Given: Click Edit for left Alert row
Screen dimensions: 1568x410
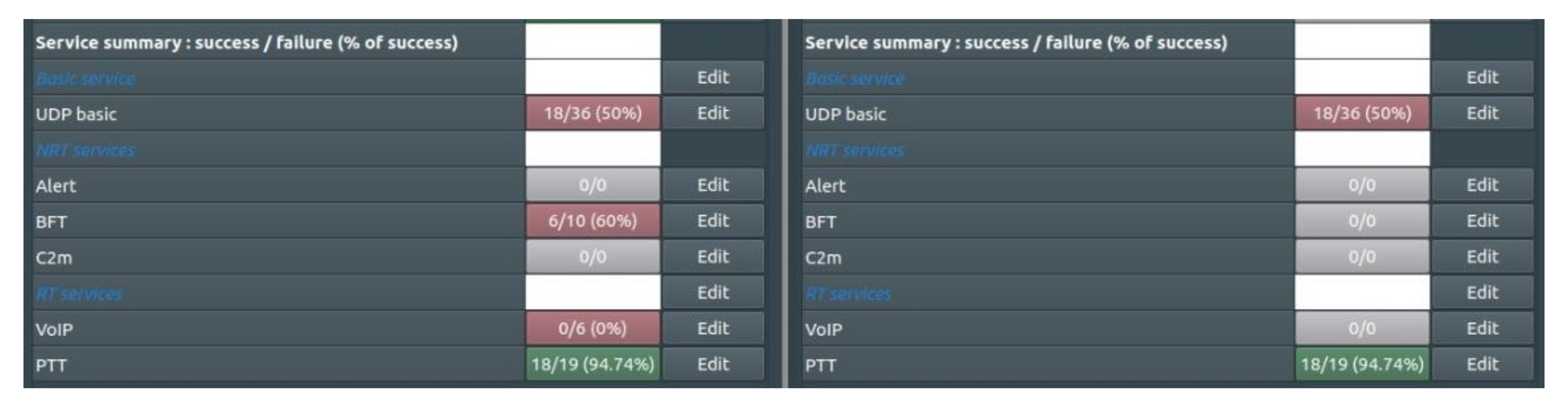Looking at the screenshot, I should tap(713, 185).
